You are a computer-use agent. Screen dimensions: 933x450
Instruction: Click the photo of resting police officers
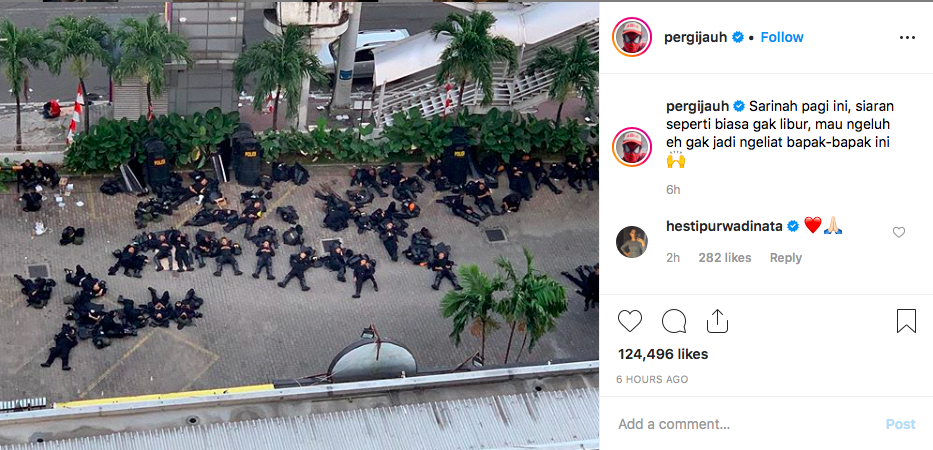point(299,226)
